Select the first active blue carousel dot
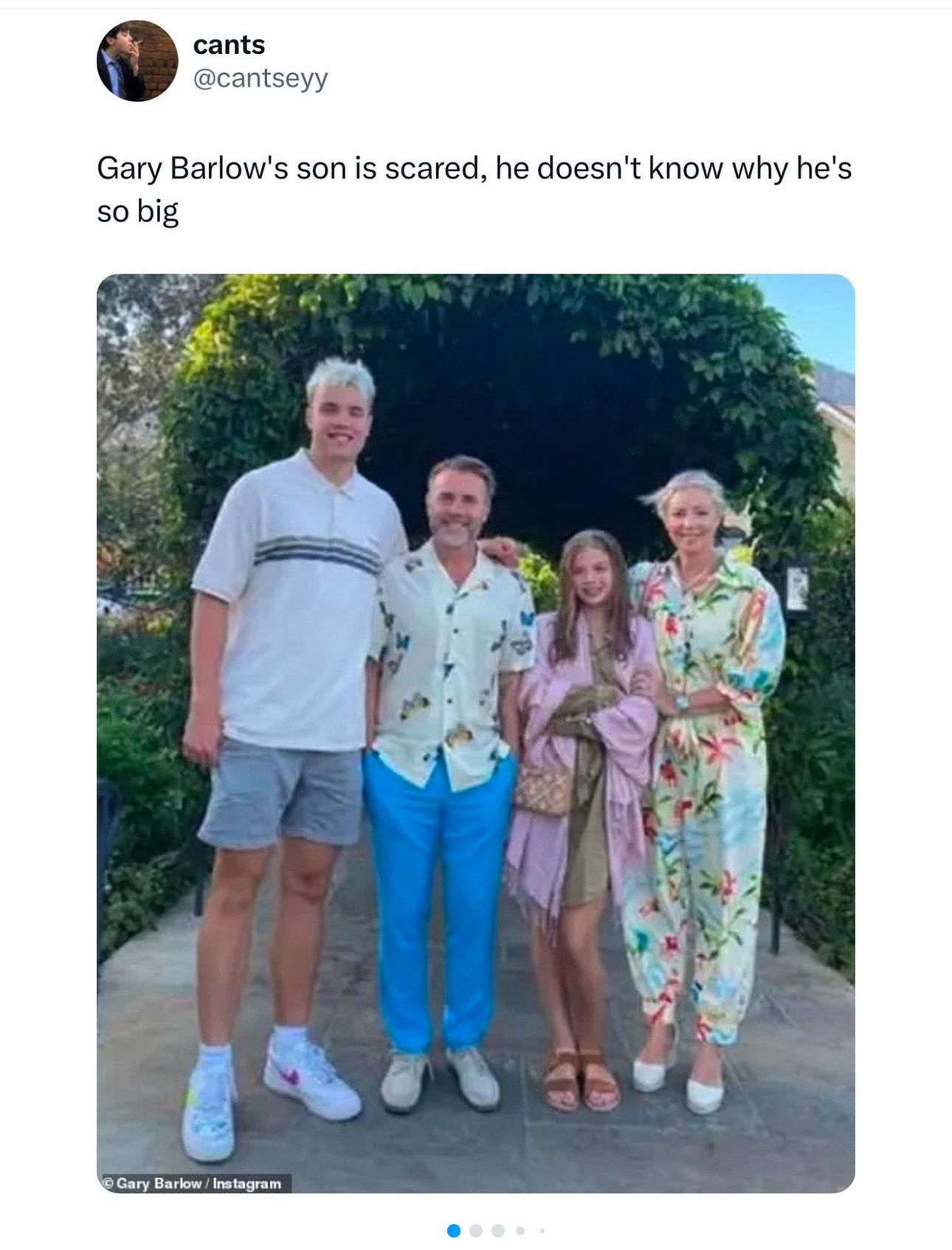This screenshot has height=1250, width=952. click(454, 1230)
